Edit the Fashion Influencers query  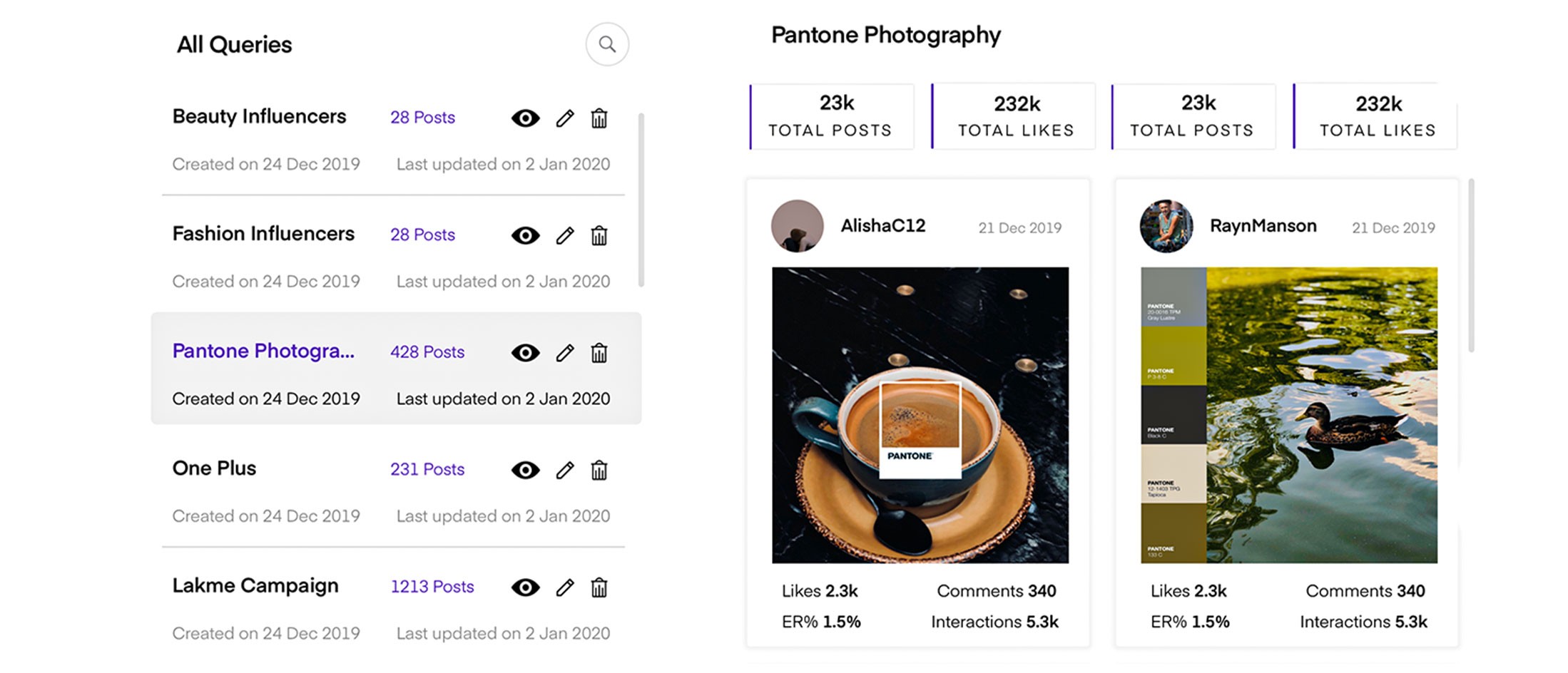(565, 235)
